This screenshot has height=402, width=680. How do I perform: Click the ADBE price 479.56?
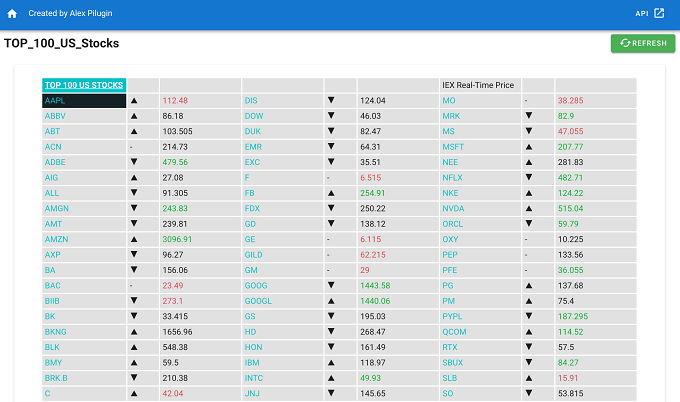click(175, 162)
